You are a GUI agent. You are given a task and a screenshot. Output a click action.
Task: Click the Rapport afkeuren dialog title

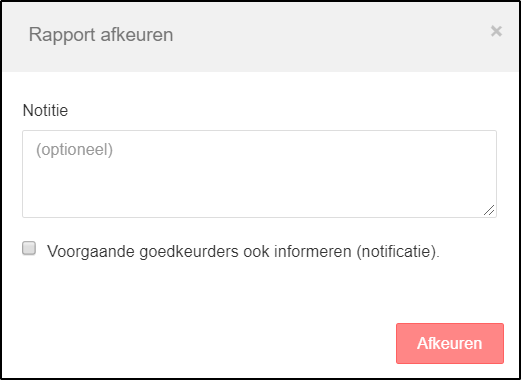[x=101, y=35]
